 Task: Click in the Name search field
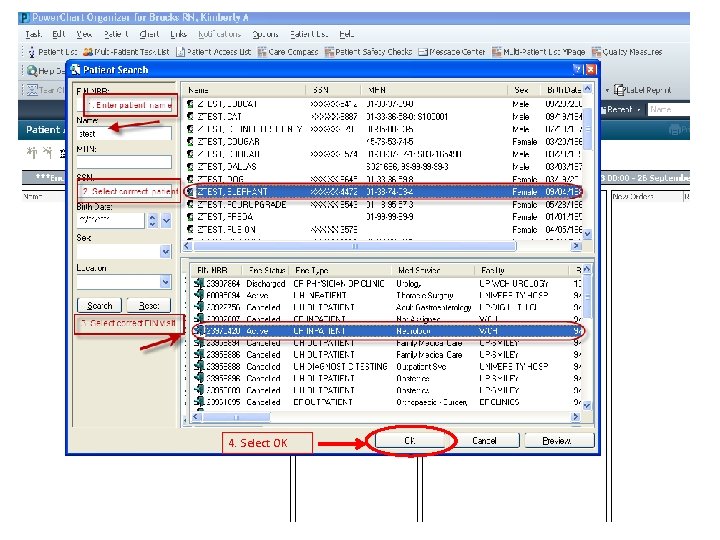click(124, 134)
